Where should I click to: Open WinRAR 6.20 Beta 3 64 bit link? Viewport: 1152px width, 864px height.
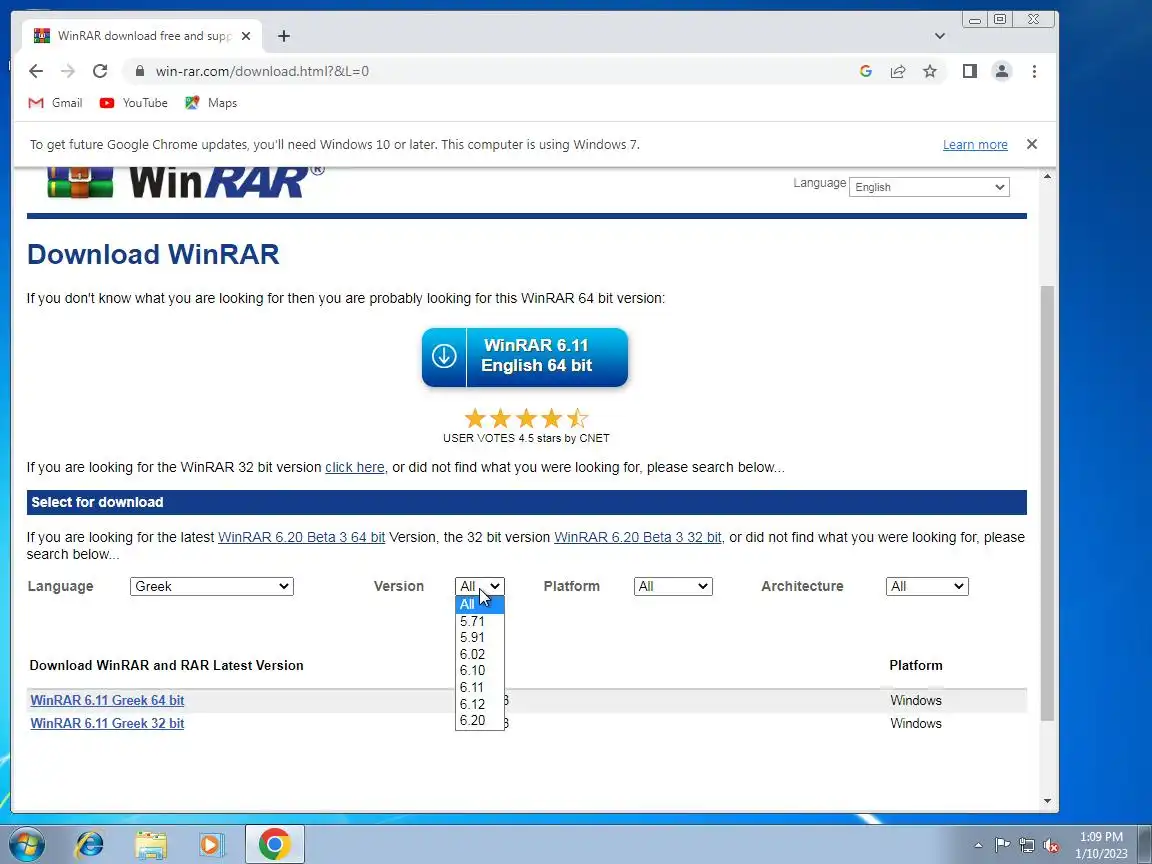(x=301, y=537)
